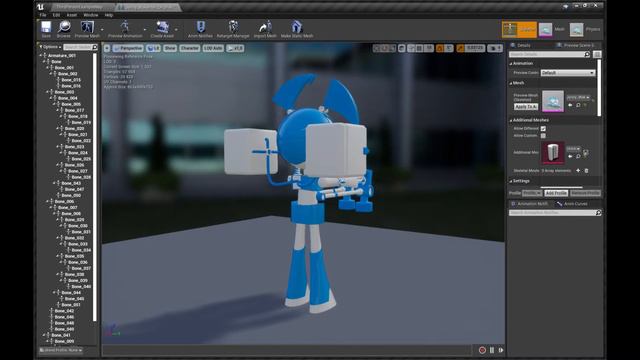Open the File menu
Viewport: 640px width, 360px height.
click(x=43, y=15)
